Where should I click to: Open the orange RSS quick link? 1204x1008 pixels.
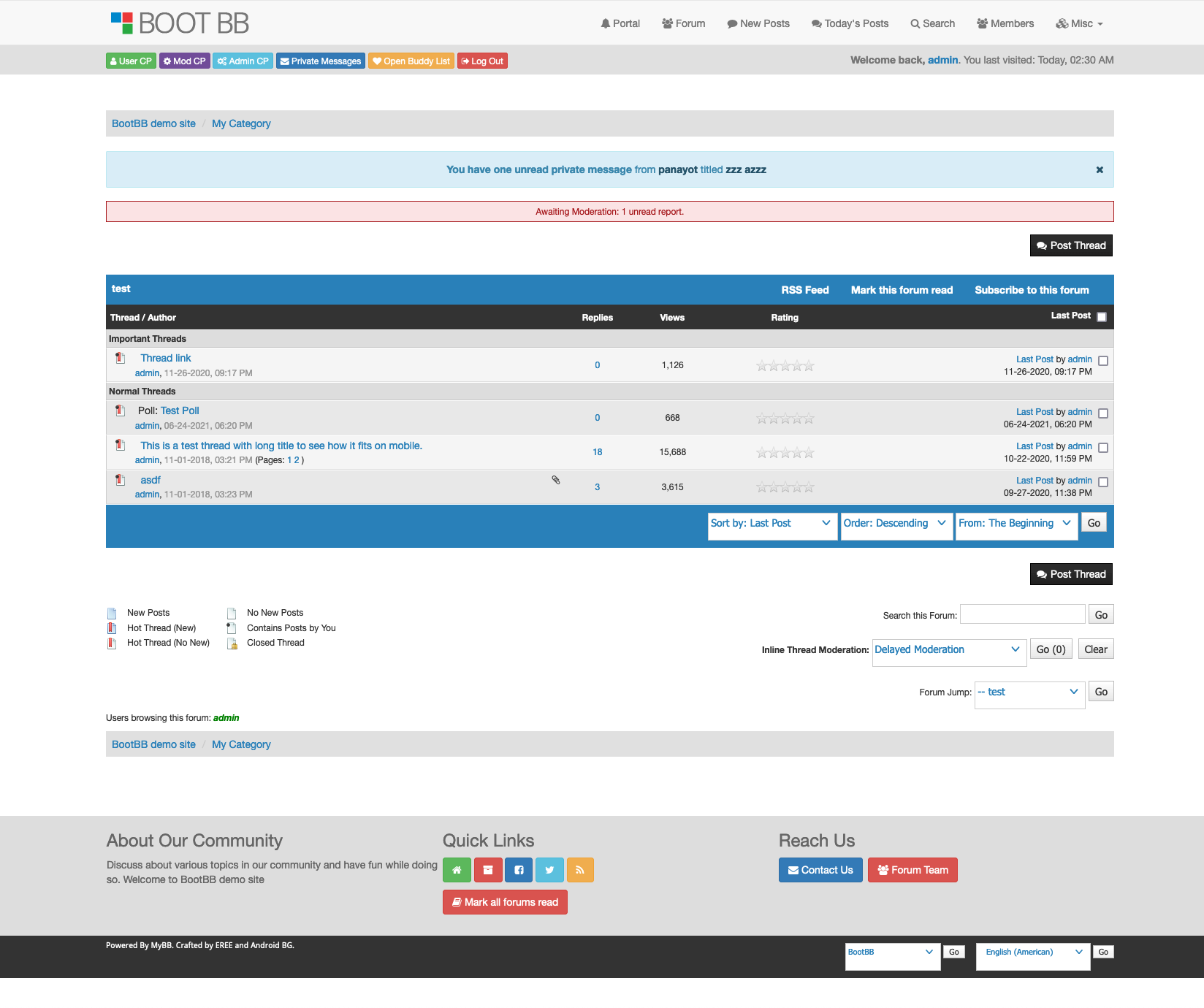(579, 870)
